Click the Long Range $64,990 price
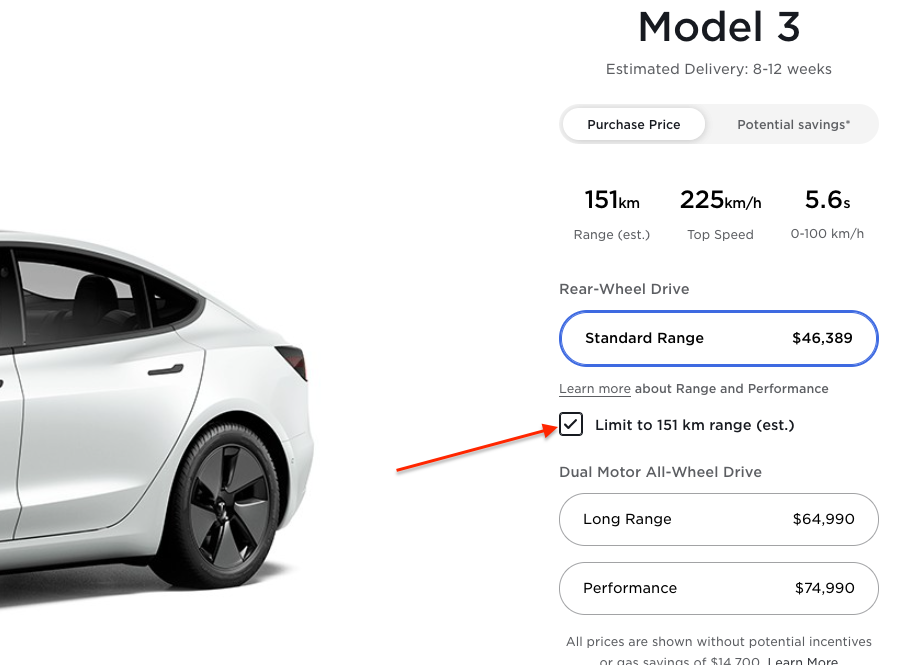 [x=824, y=519]
